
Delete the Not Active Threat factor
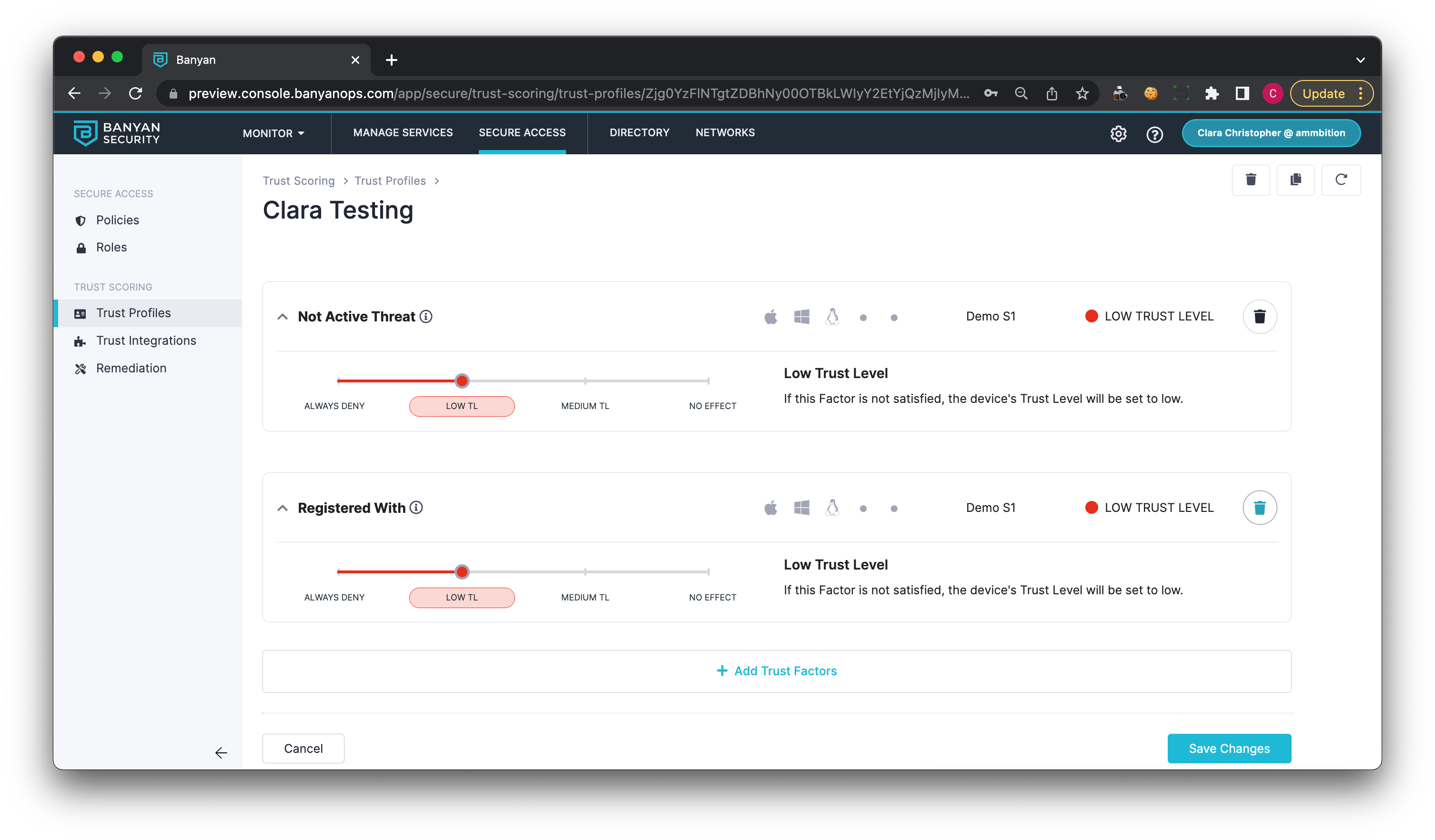[x=1259, y=316]
